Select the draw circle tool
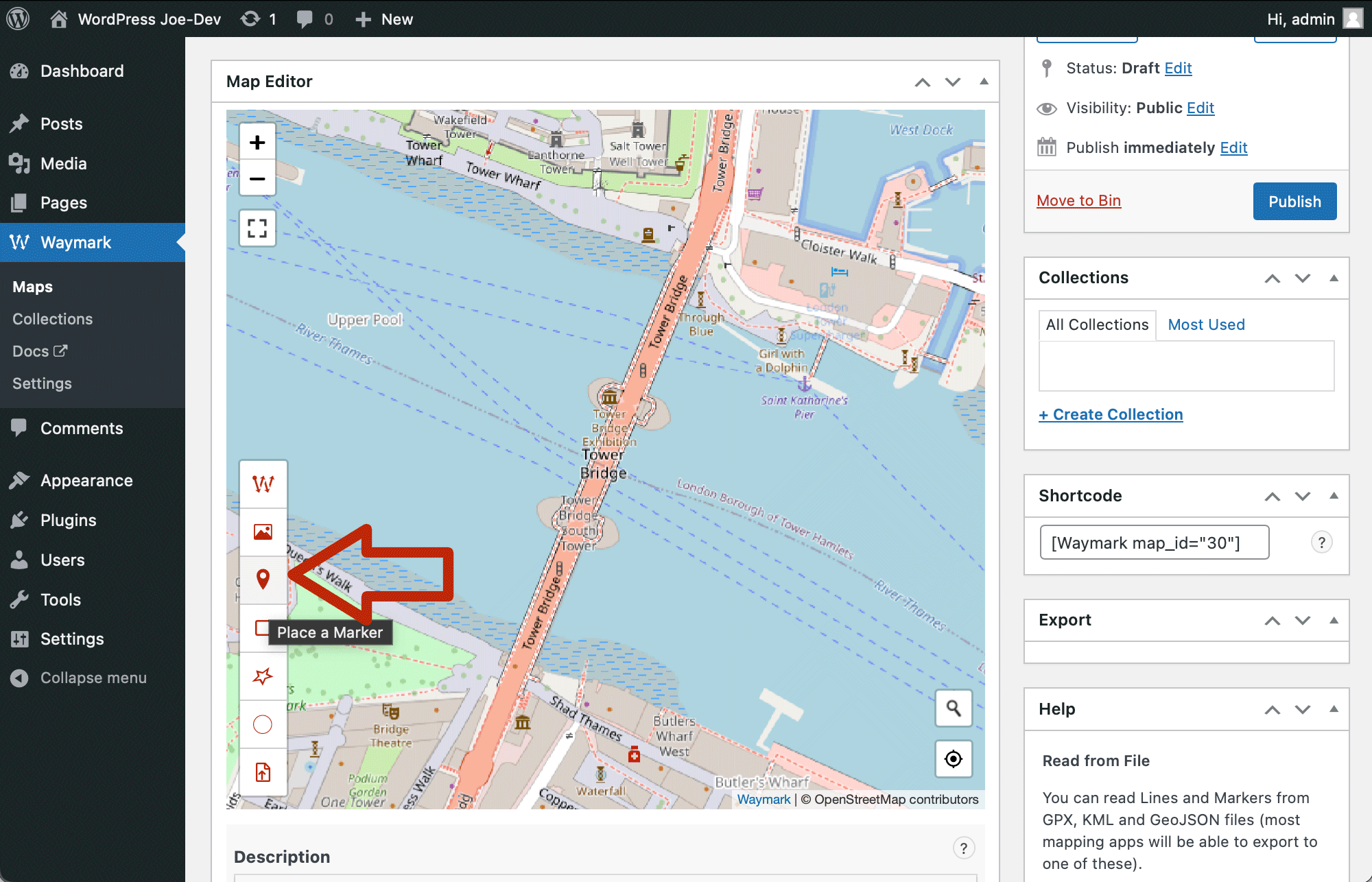 point(263,724)
